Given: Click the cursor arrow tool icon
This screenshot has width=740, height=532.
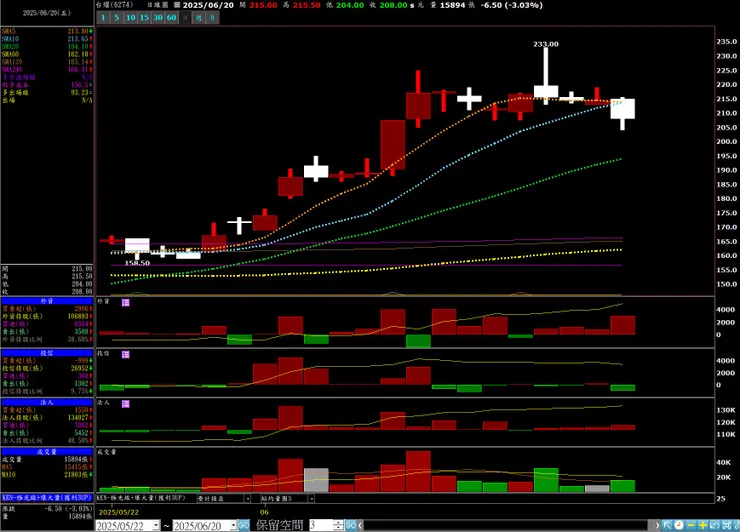Looking at the screenshot, I should pos(667,525).
